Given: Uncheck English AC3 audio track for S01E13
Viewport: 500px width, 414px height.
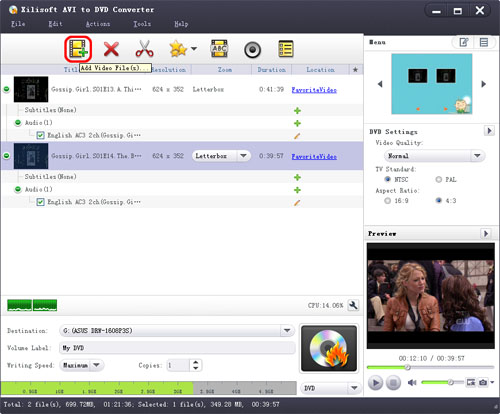Looking at the screenshot, I should click(x=40, y=135).
